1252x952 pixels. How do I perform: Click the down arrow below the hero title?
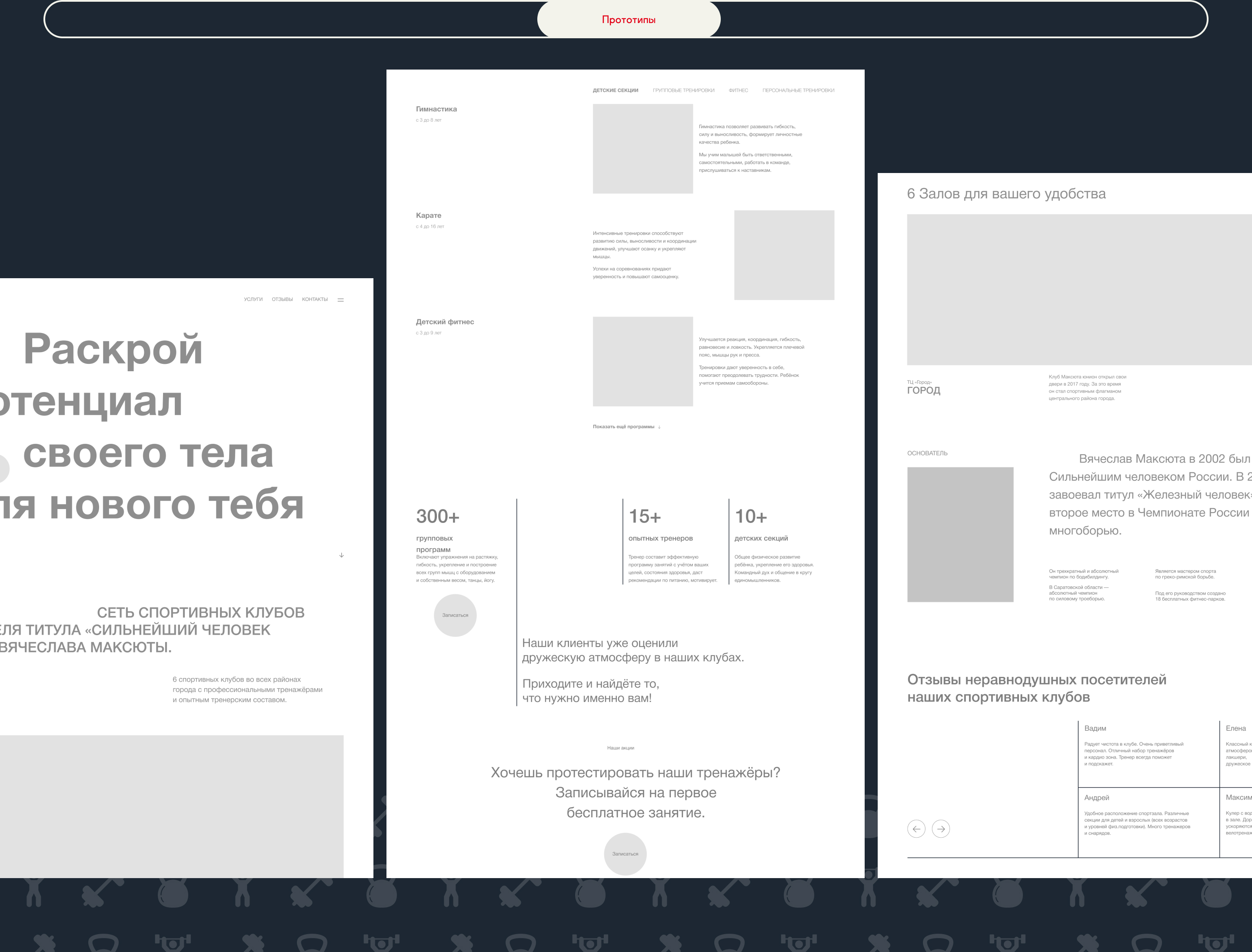(x=341, y=555)
